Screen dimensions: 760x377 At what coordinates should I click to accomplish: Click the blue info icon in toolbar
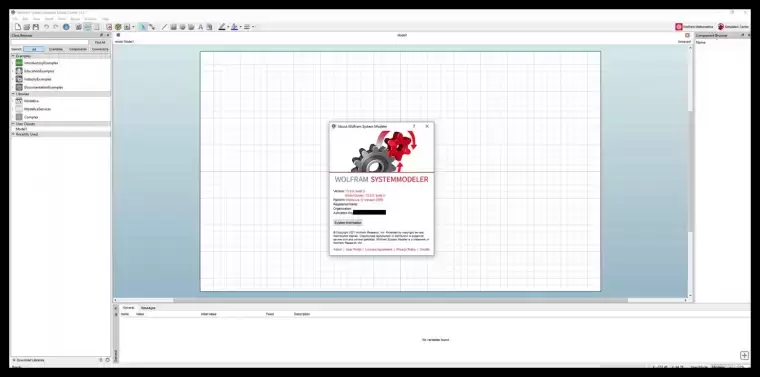click(x=66, y=27)
